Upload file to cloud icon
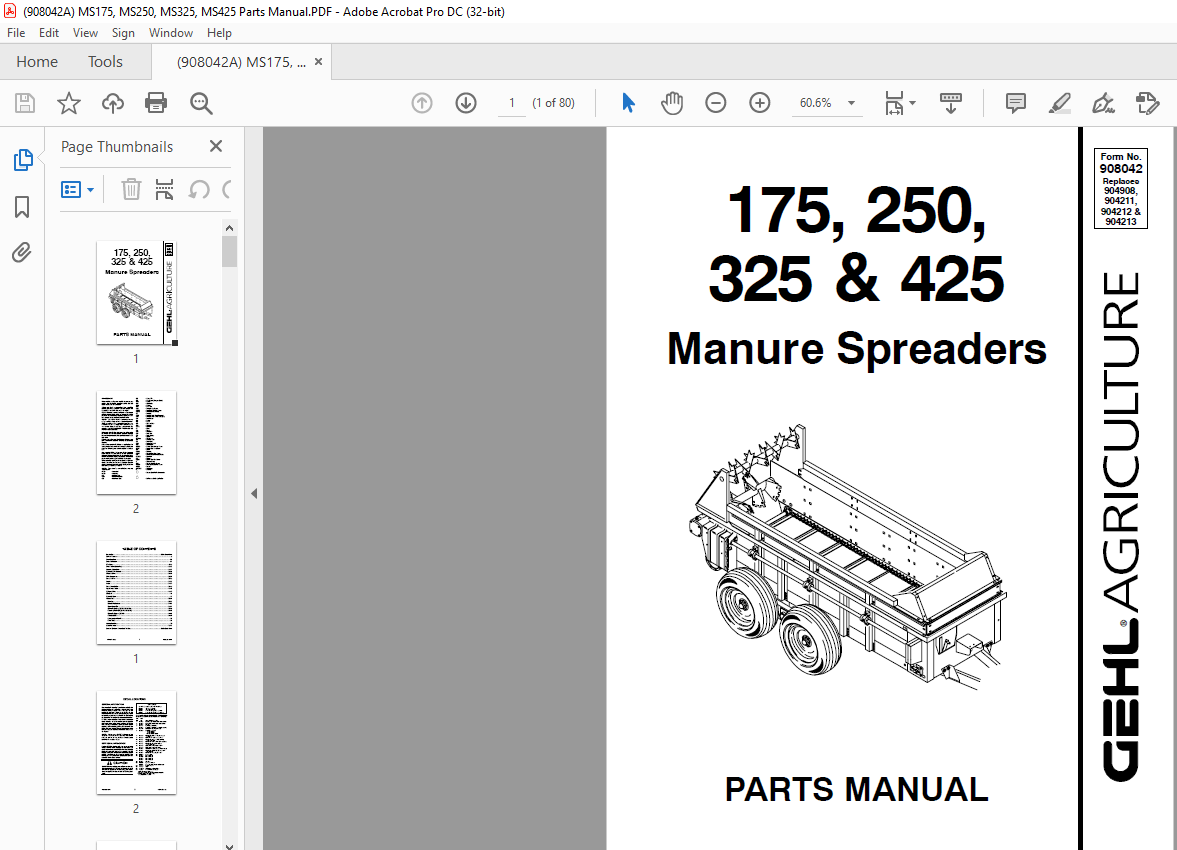This screenshot has width=1177, height=850. tap(113, 103)
